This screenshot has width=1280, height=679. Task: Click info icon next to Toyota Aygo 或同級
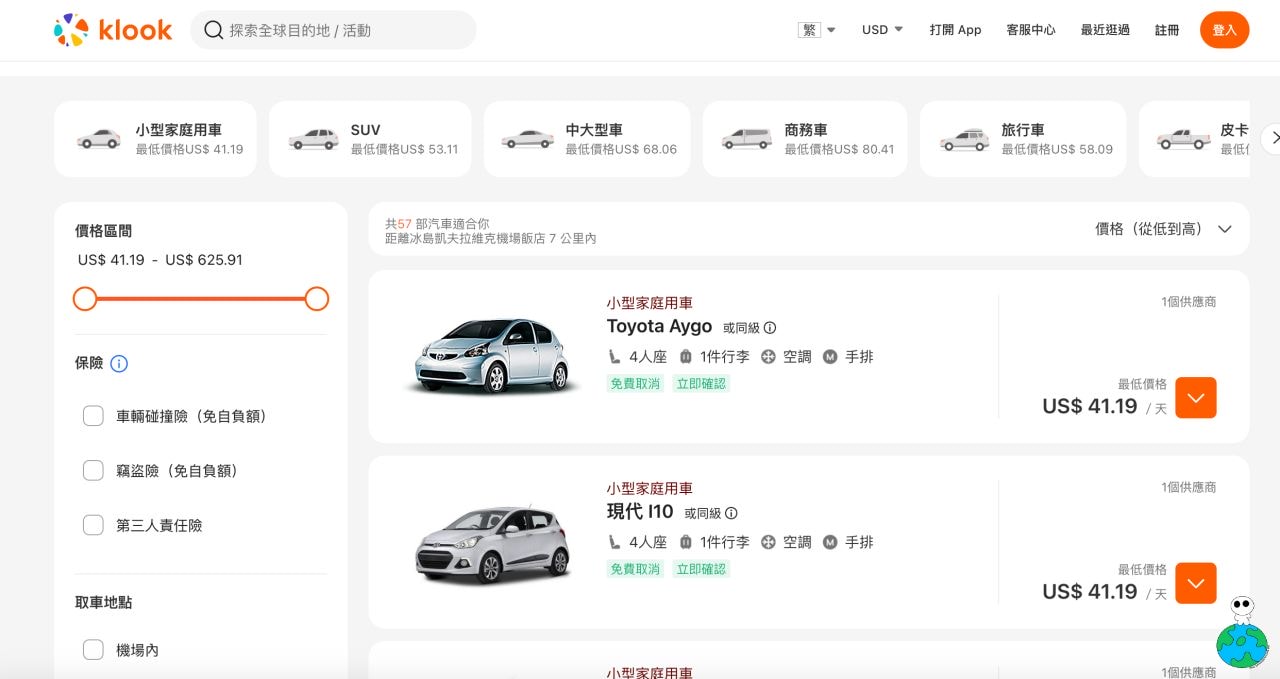click(770, 328)
